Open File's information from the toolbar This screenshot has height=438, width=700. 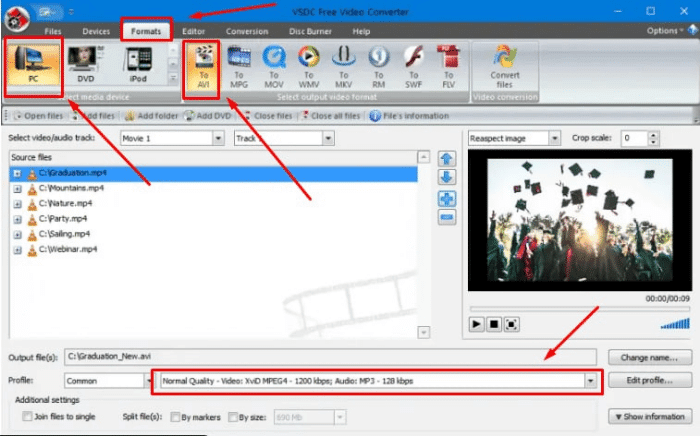(x=409, y=116)
